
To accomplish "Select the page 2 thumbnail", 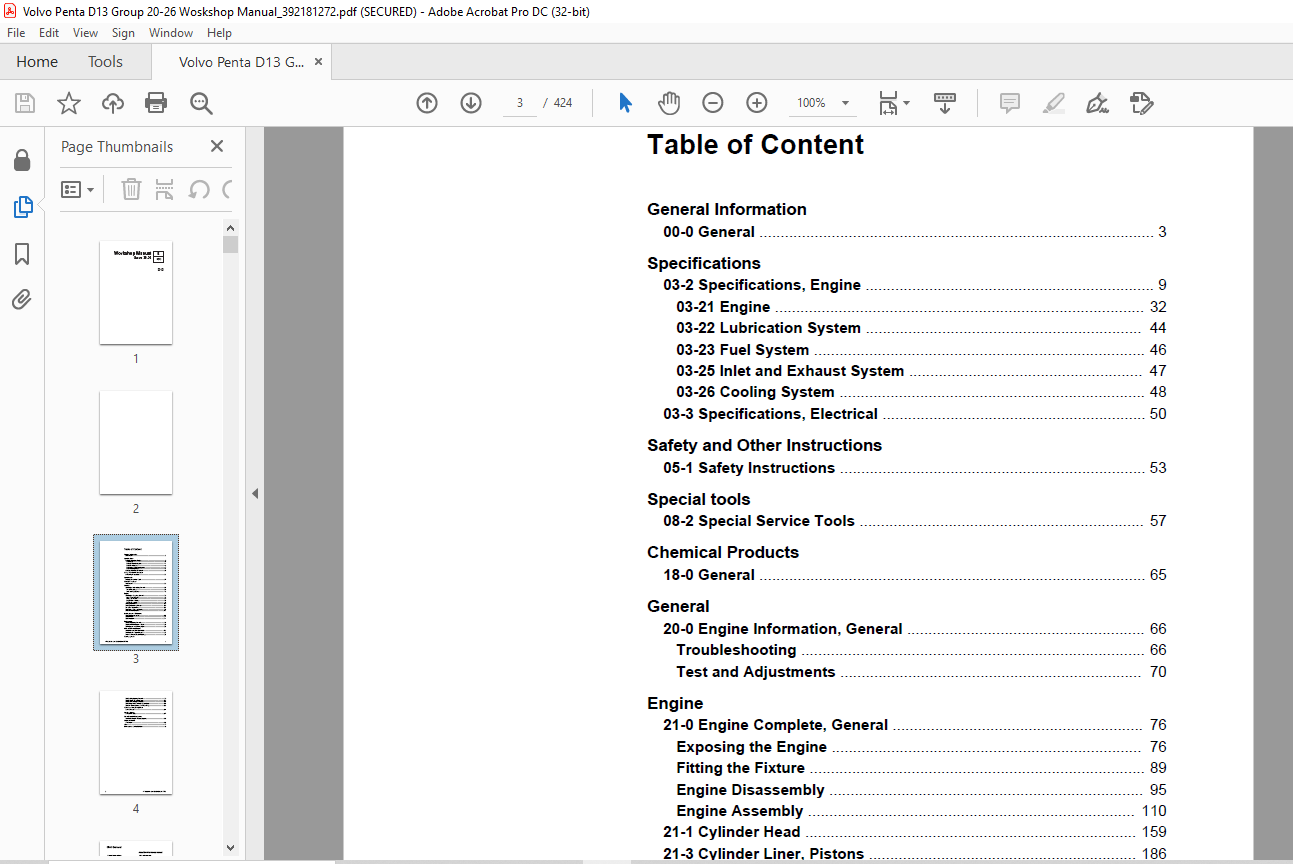I will click(136, 443).
